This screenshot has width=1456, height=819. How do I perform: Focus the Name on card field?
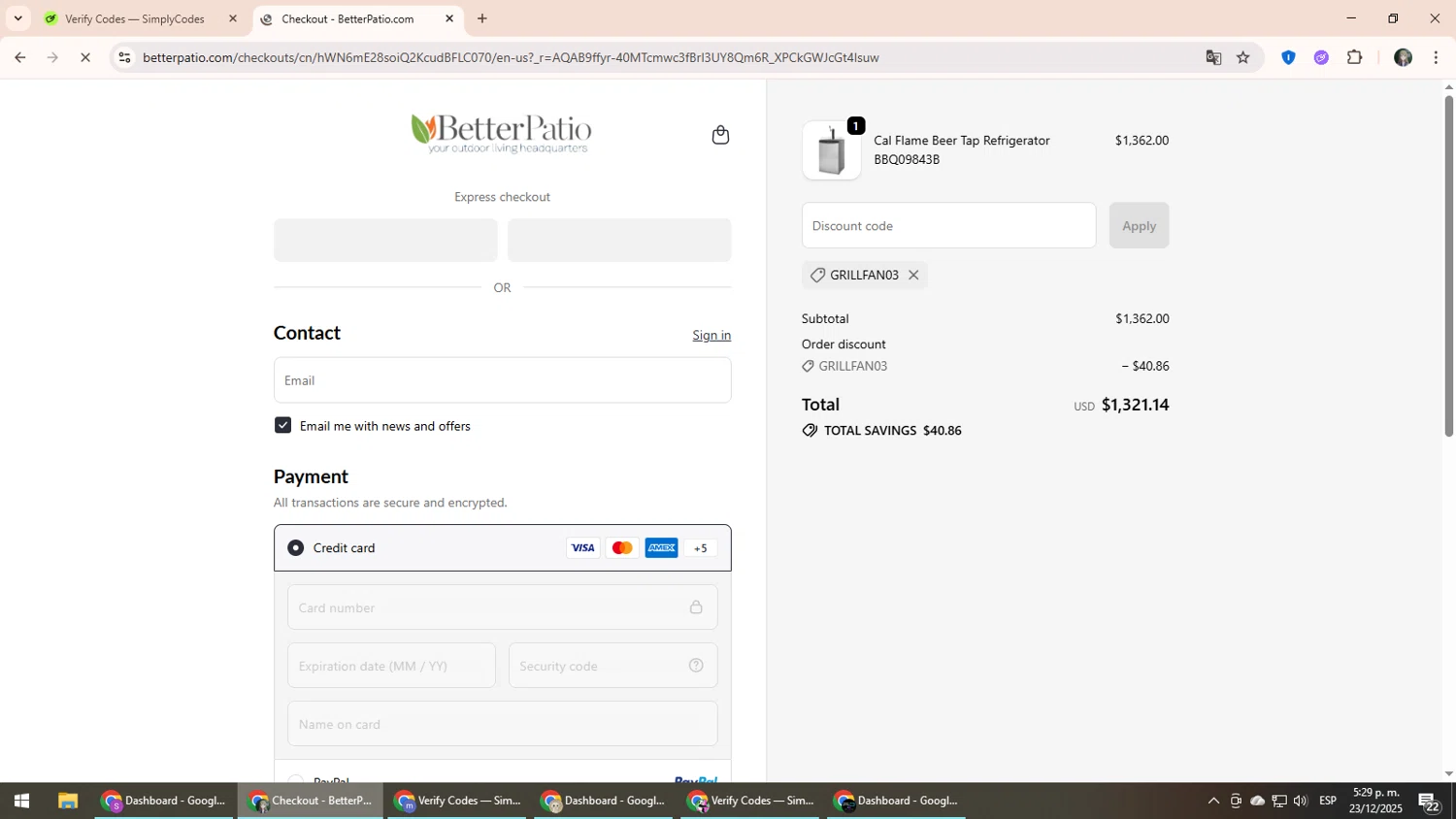[x=502, y=724]
